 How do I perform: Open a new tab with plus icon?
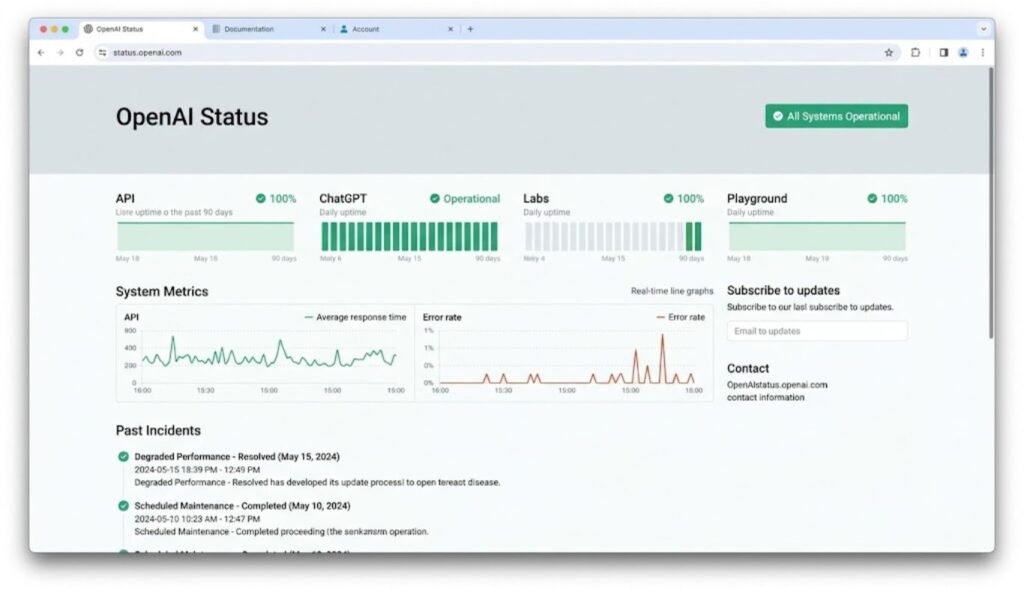coord(470,29)
